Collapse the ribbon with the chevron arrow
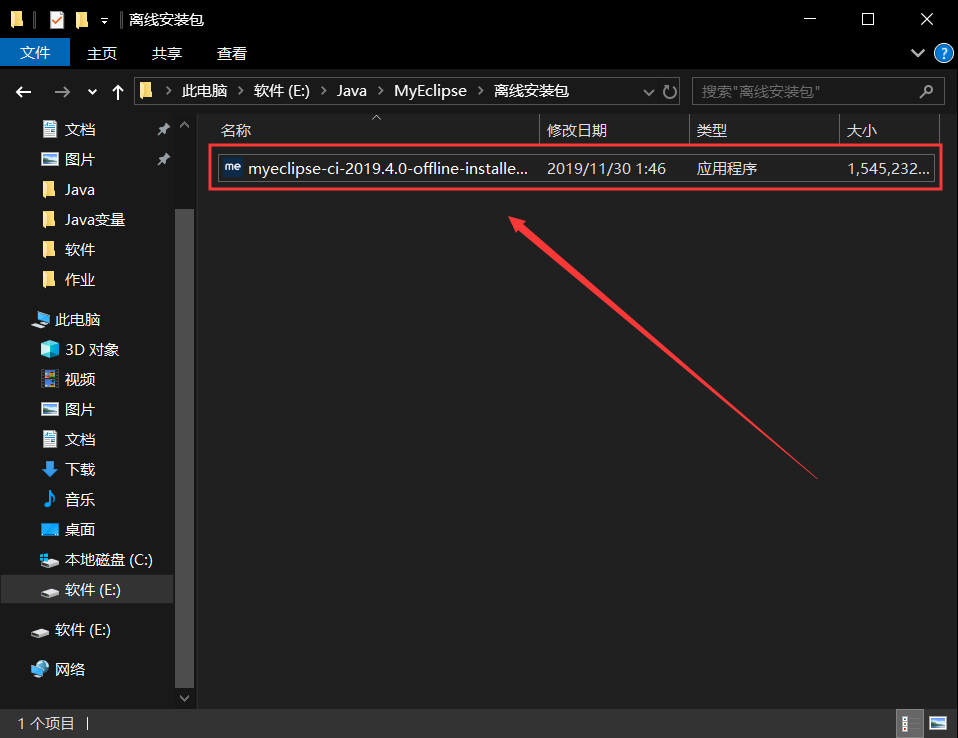 tap(917, 53)
